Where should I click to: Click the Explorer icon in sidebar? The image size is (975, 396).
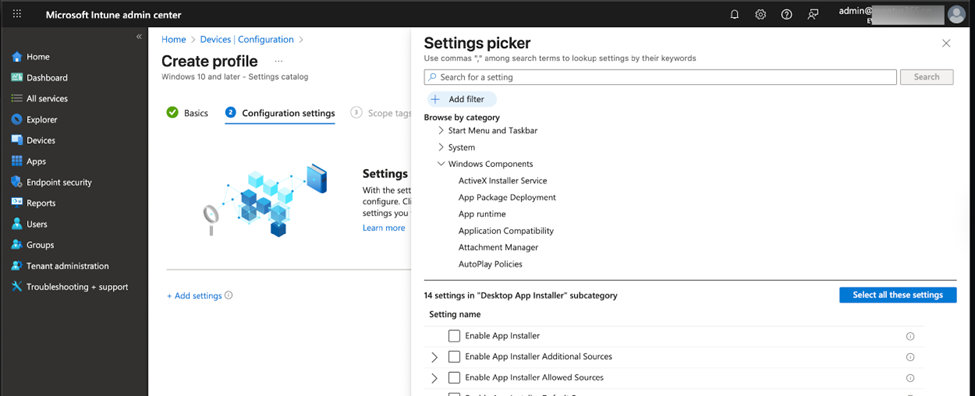tap(17, 119)
